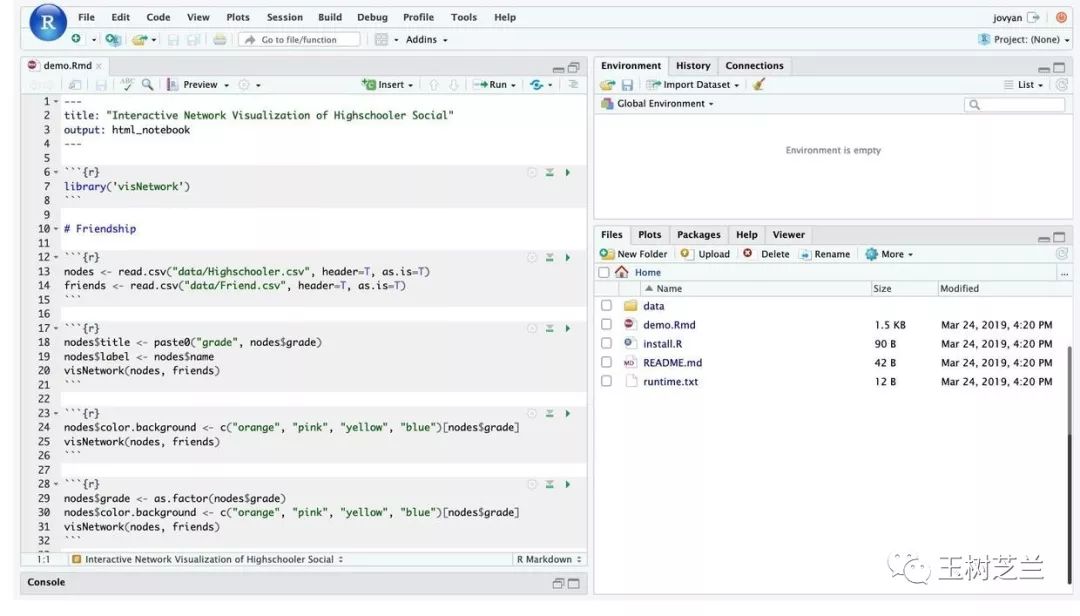Click the Delete button in Files
This screenshot has width=1080, height=616.
(766, 254)
